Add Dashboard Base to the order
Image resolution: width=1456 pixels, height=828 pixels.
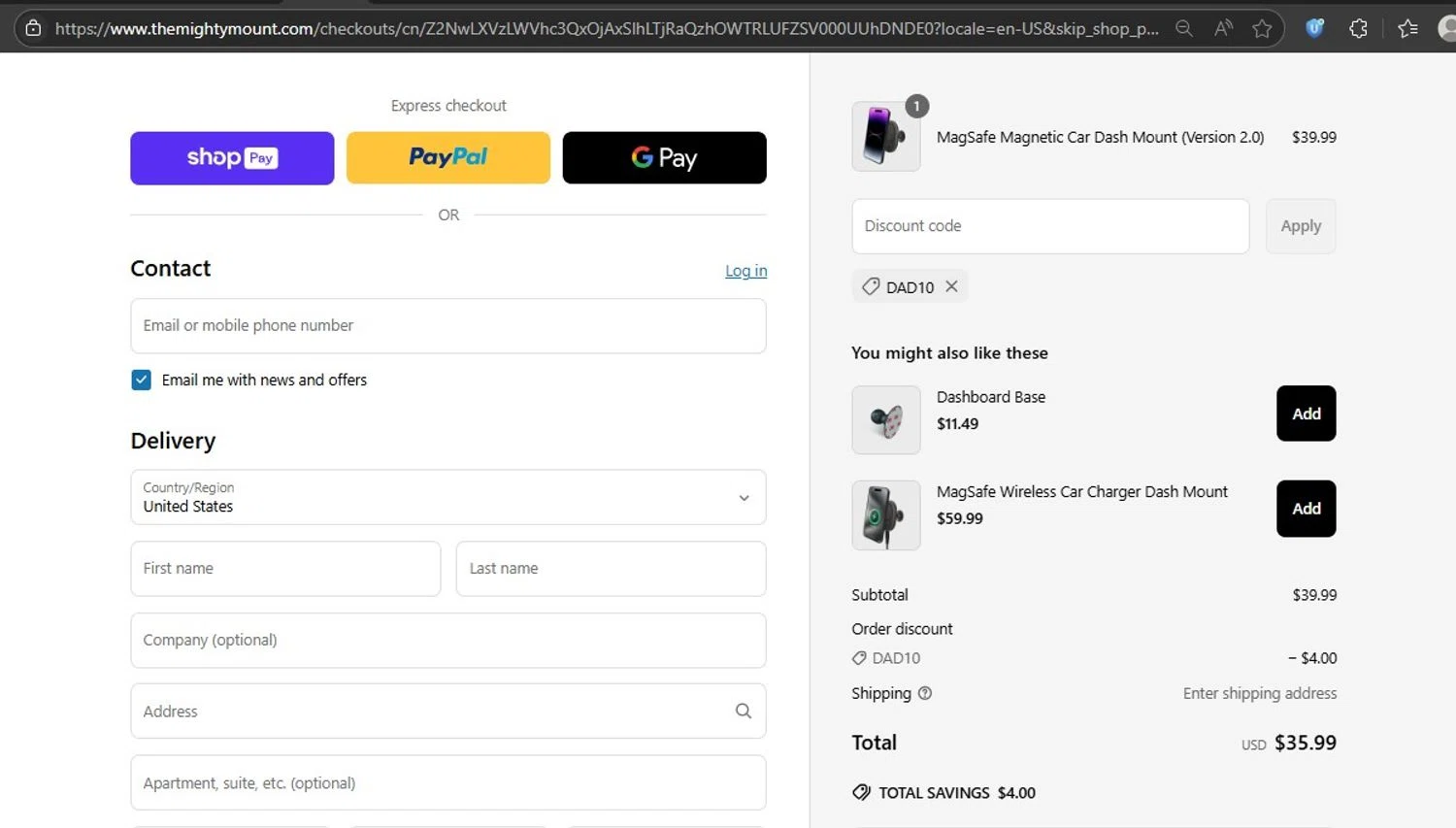[x=1307, y=414]
